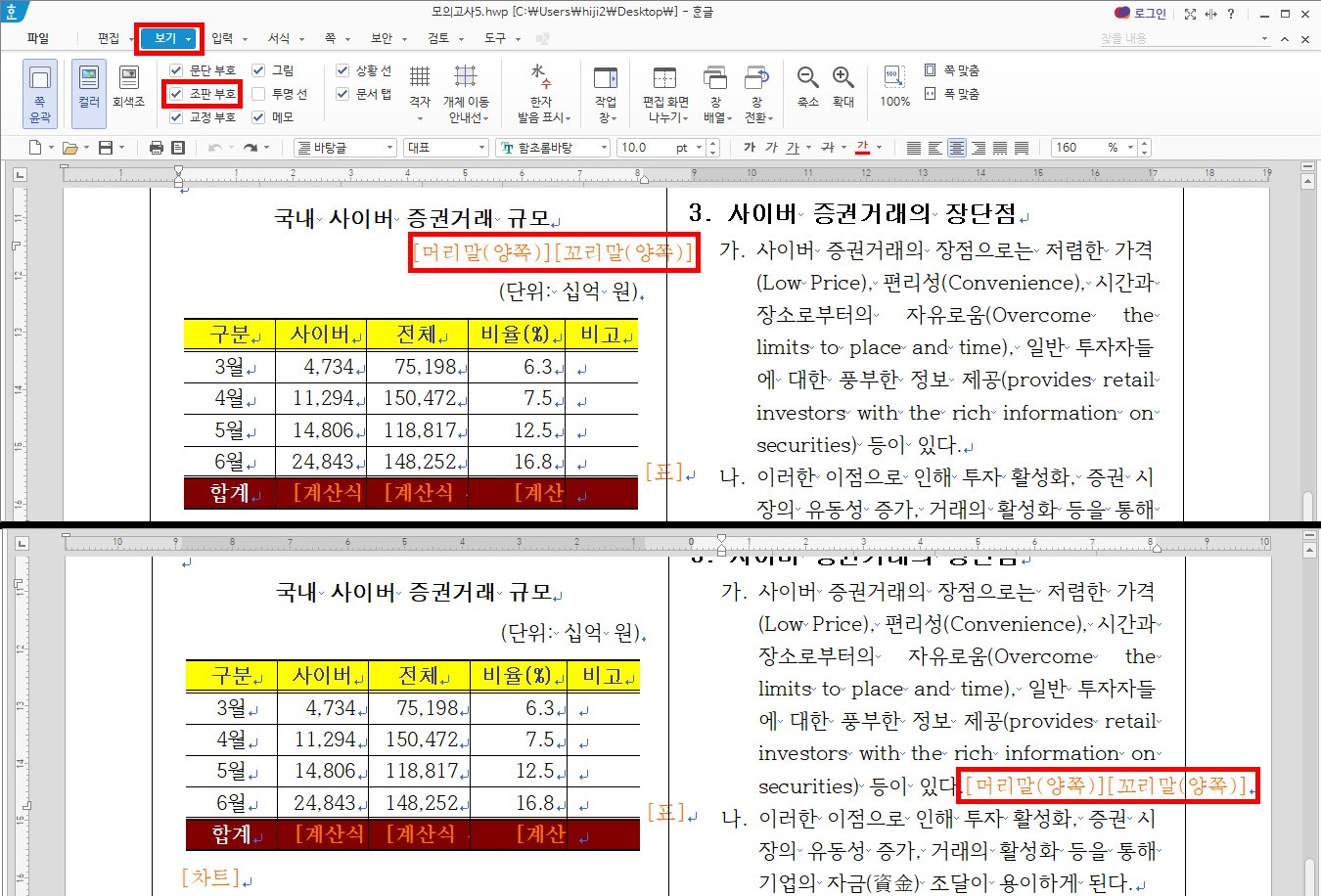
Task: Expand the save icon dropdown arrow
Action: click(x=121, y=148)
